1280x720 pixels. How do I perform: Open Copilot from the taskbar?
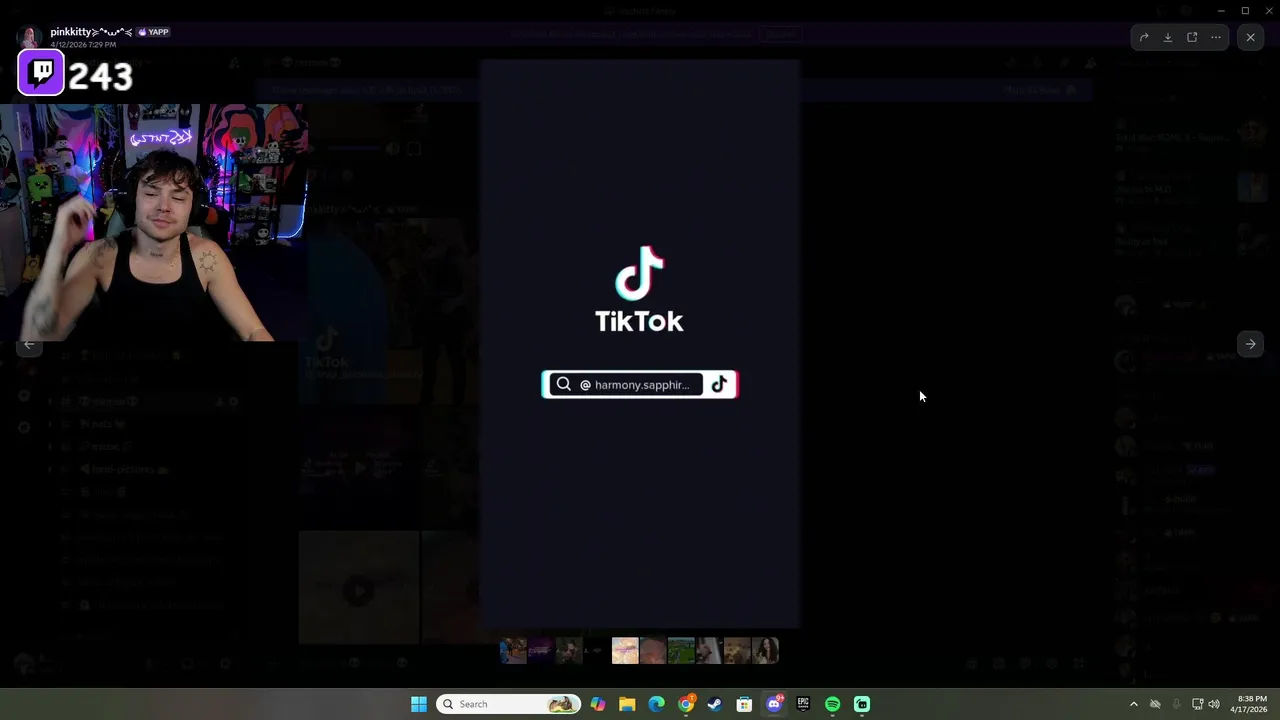[598, 704]
